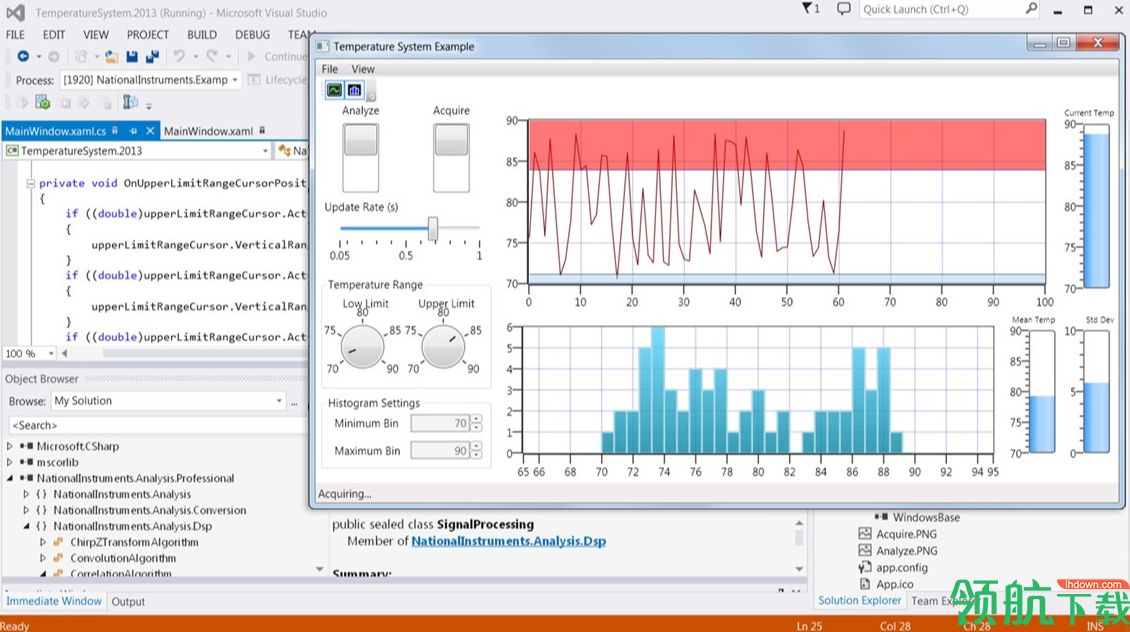Switch to the Immediate Window tab

coord(54,601)
